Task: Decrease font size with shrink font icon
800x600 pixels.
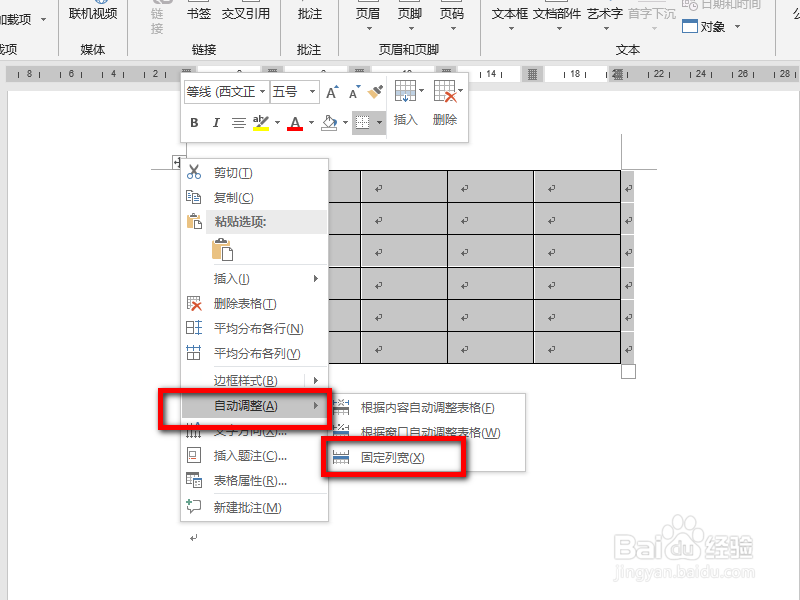Action: click(x=355, y=92)
